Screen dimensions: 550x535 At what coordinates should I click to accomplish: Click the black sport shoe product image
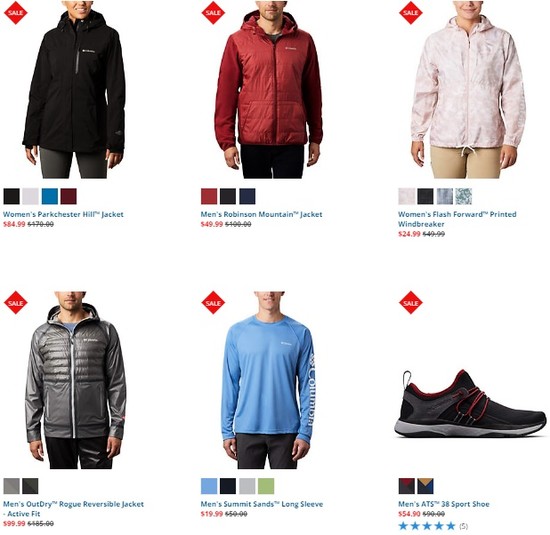pyautogui.click(x=470, y=403)
